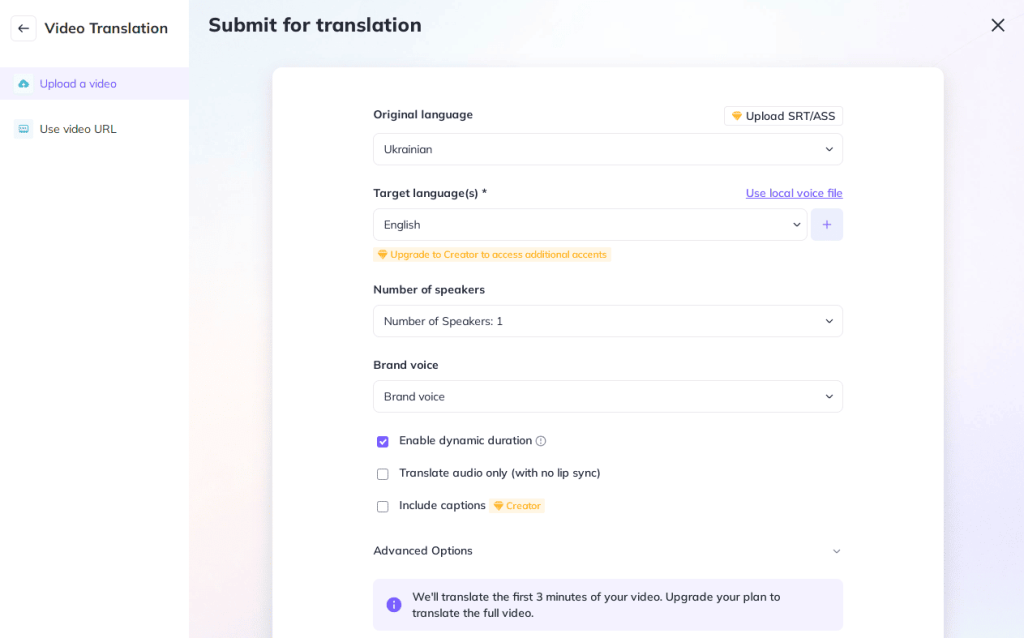Click the crown icon on Upload SRT/ASS button
The height and width of the screenshot is (638, 1024).
tap(737, 115)
